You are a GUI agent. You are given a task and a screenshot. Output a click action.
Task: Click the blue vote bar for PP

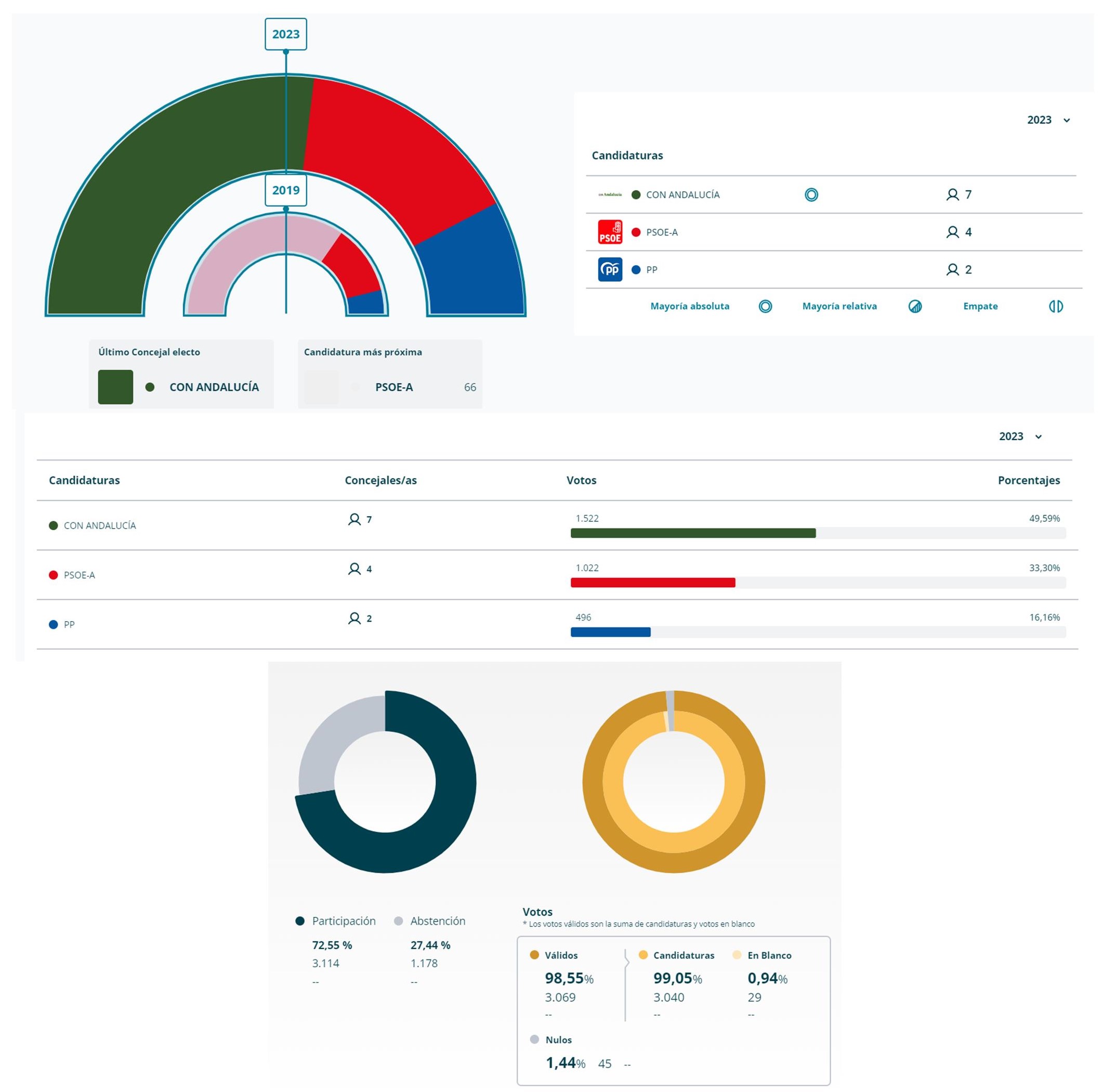point(610,632)
